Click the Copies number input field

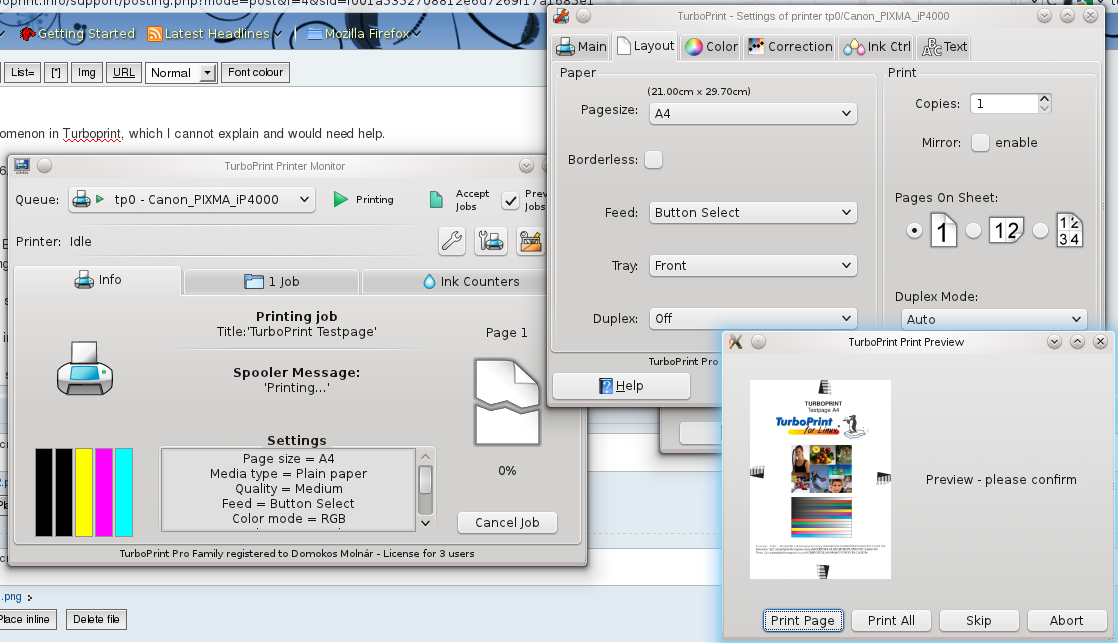[1003, 104]
